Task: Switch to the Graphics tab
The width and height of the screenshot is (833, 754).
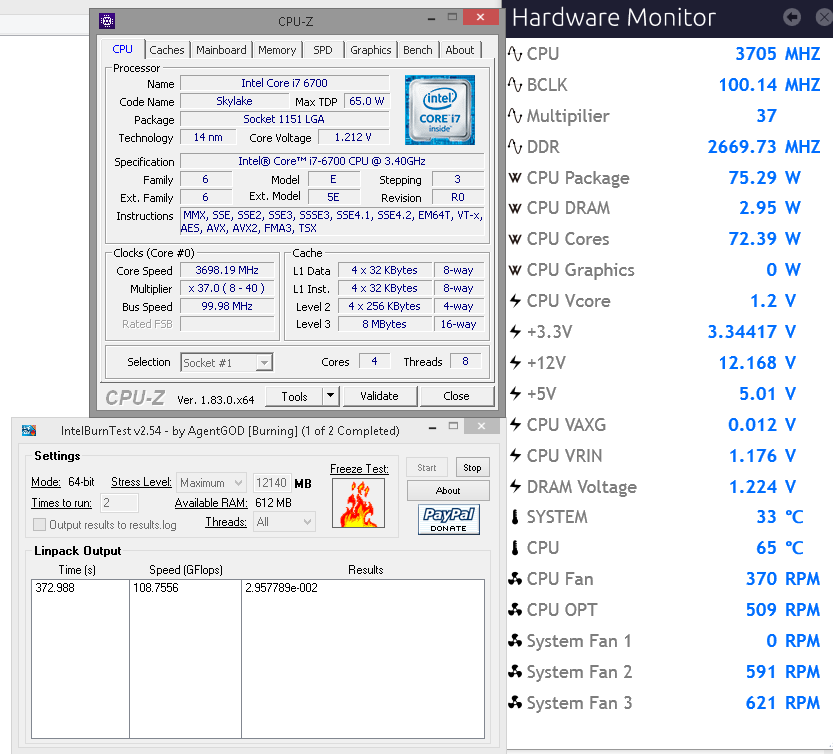Action: click(370, 50)
